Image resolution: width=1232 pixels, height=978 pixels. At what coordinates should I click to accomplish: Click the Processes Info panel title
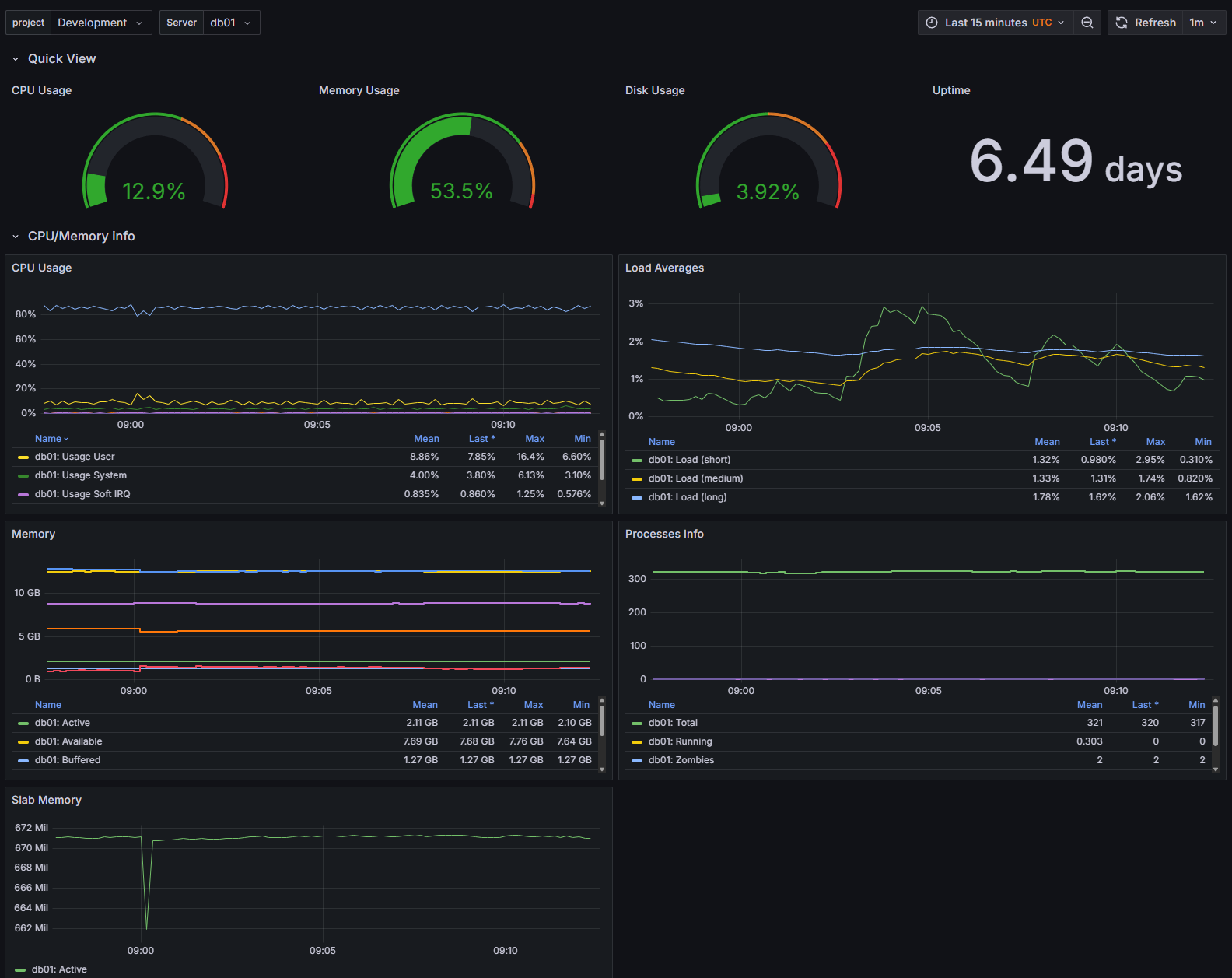point(664,534)
